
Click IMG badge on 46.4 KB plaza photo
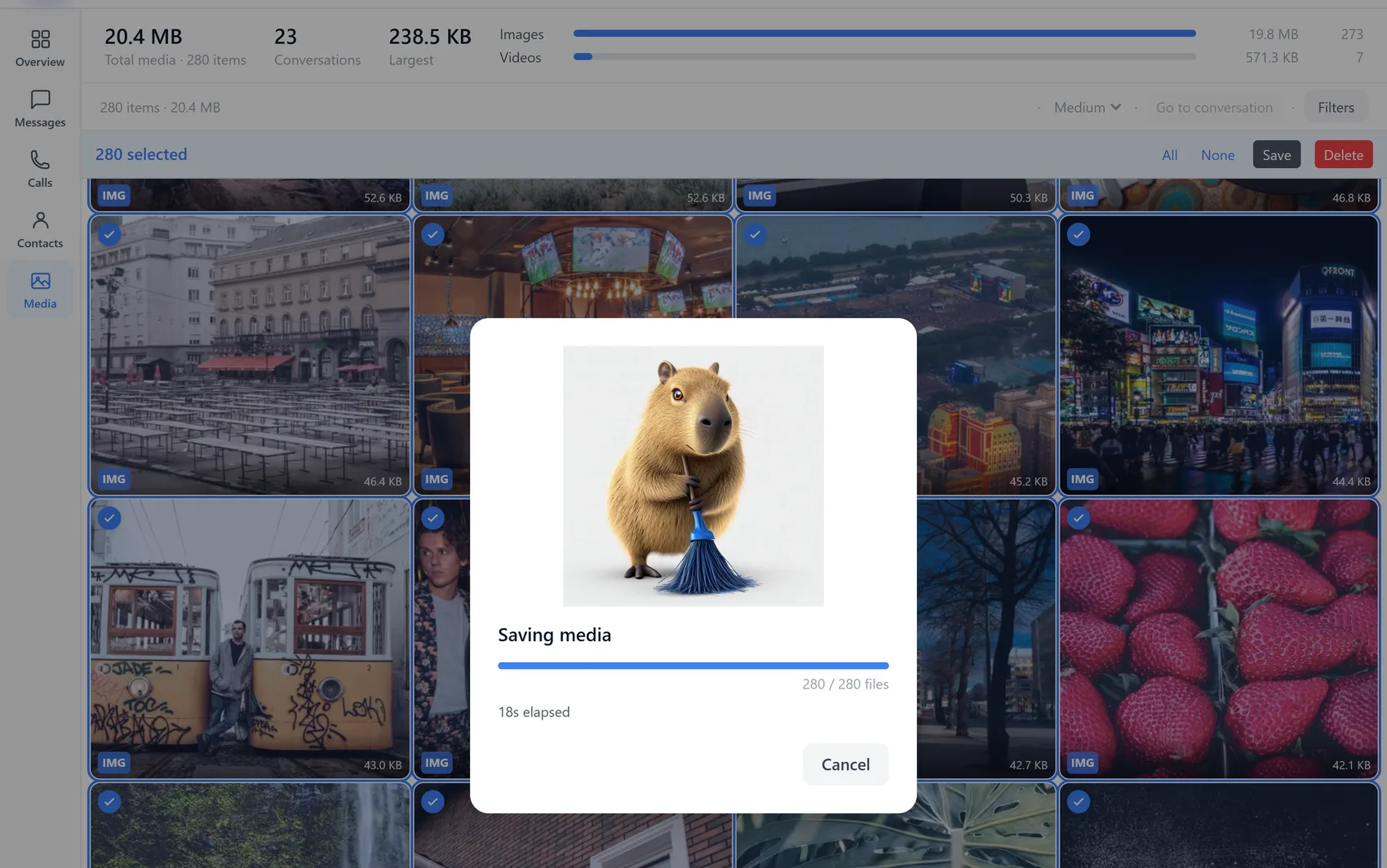tap(114, 479)
